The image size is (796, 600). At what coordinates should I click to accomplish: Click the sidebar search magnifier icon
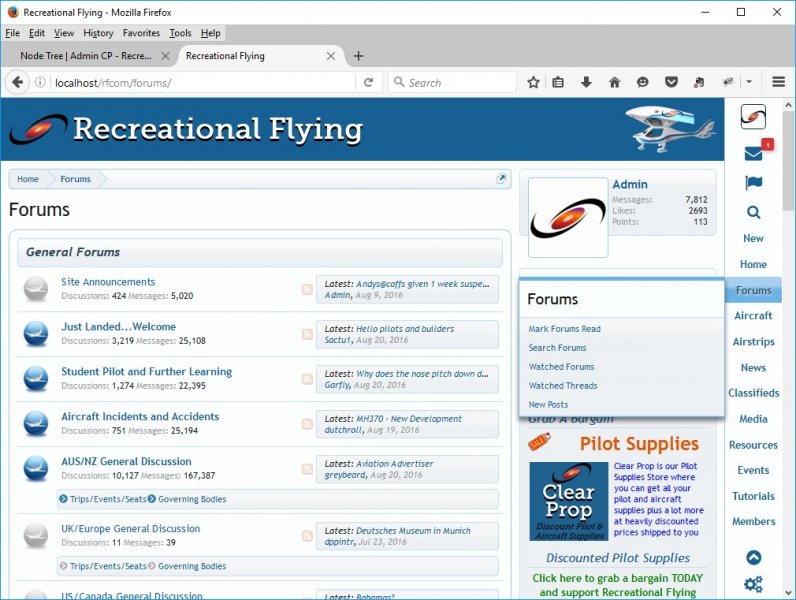(753, 212)
